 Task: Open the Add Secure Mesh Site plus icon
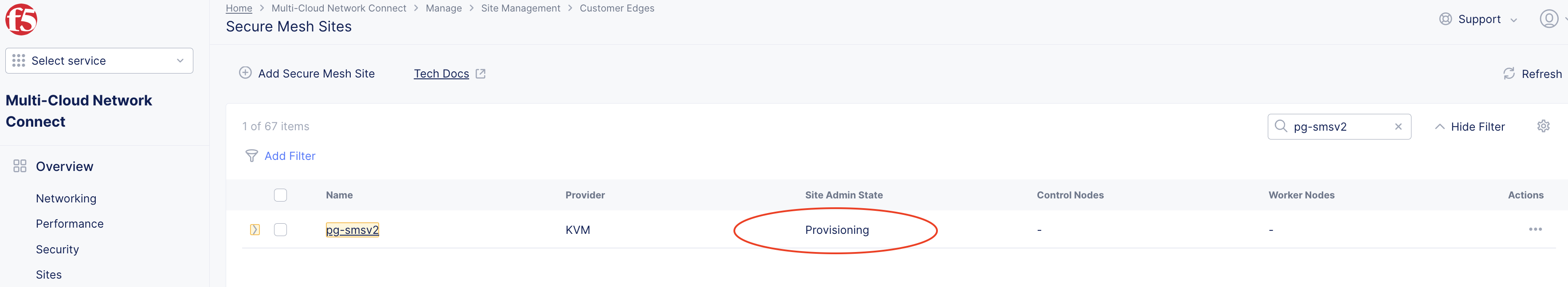245,73
